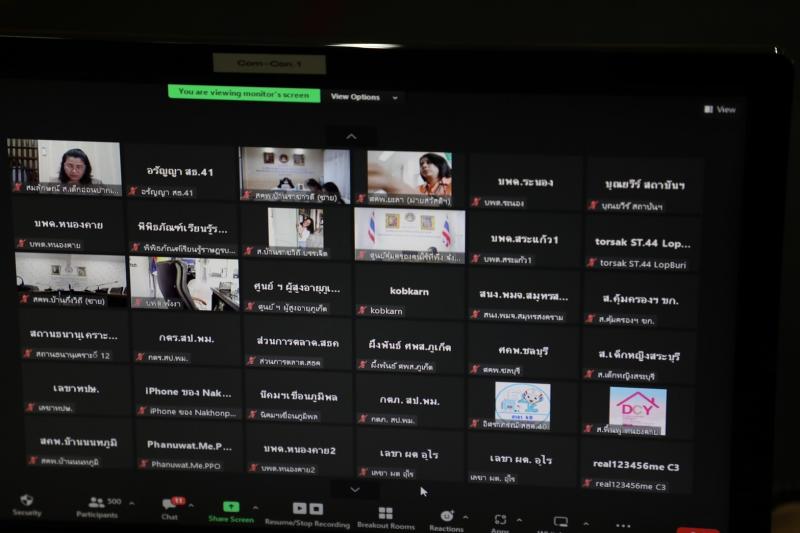Select the DCY logo participant tile
This screenshot has height=533, width=800.
coord(637,410)
